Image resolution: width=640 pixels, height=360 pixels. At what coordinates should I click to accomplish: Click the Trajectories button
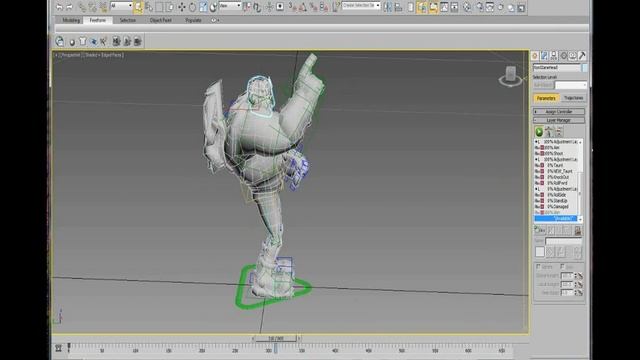click(573, 98)
